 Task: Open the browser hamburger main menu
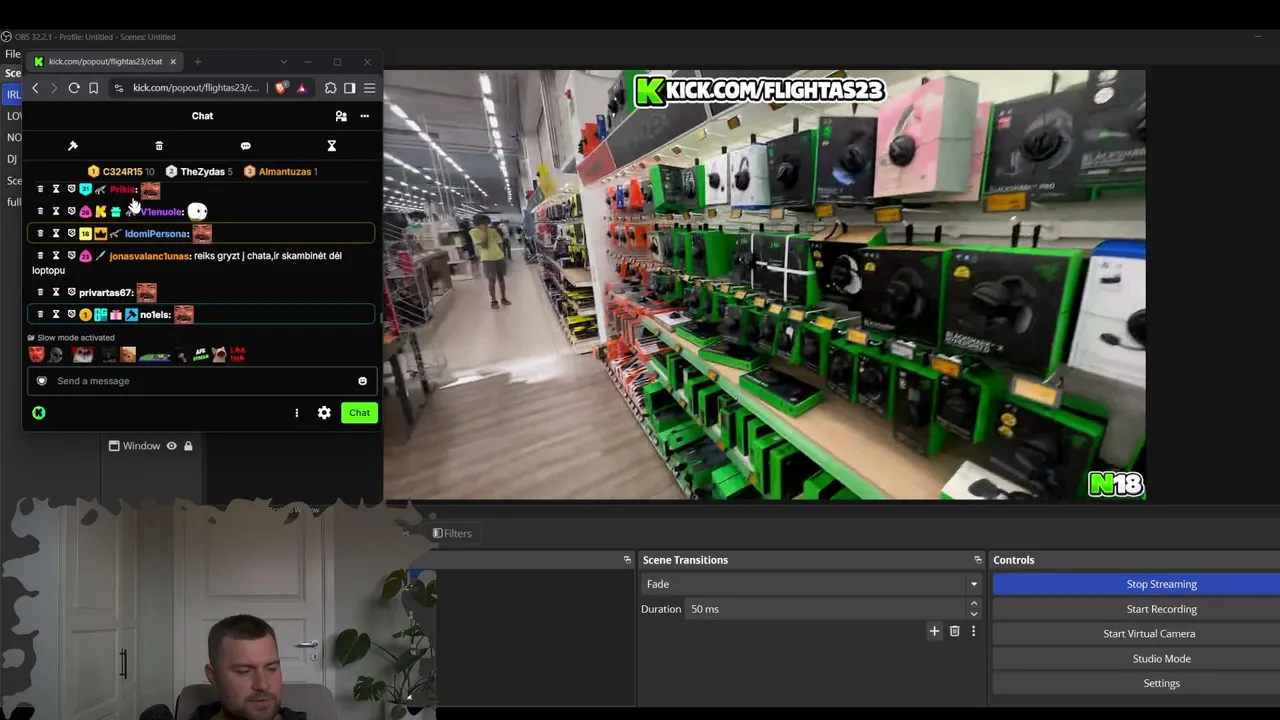[x=369, y=88]
